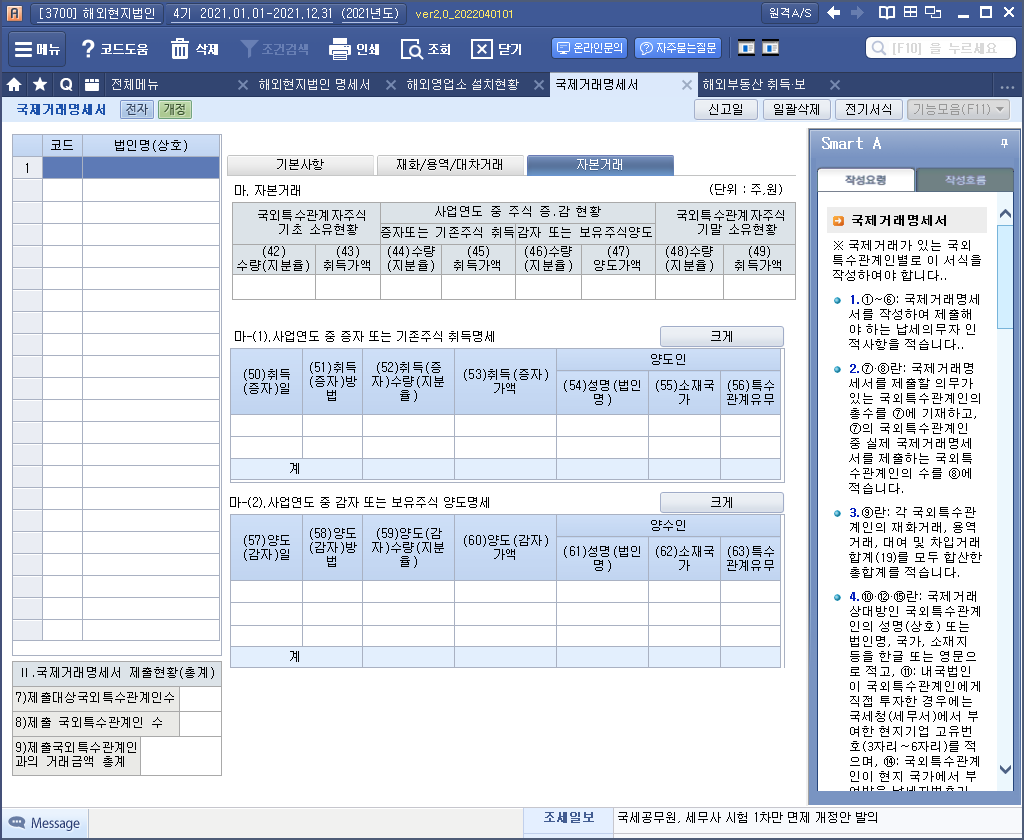Select the 기본사항 tab
Screen dimensions: 1024x840
pos(300,165)
